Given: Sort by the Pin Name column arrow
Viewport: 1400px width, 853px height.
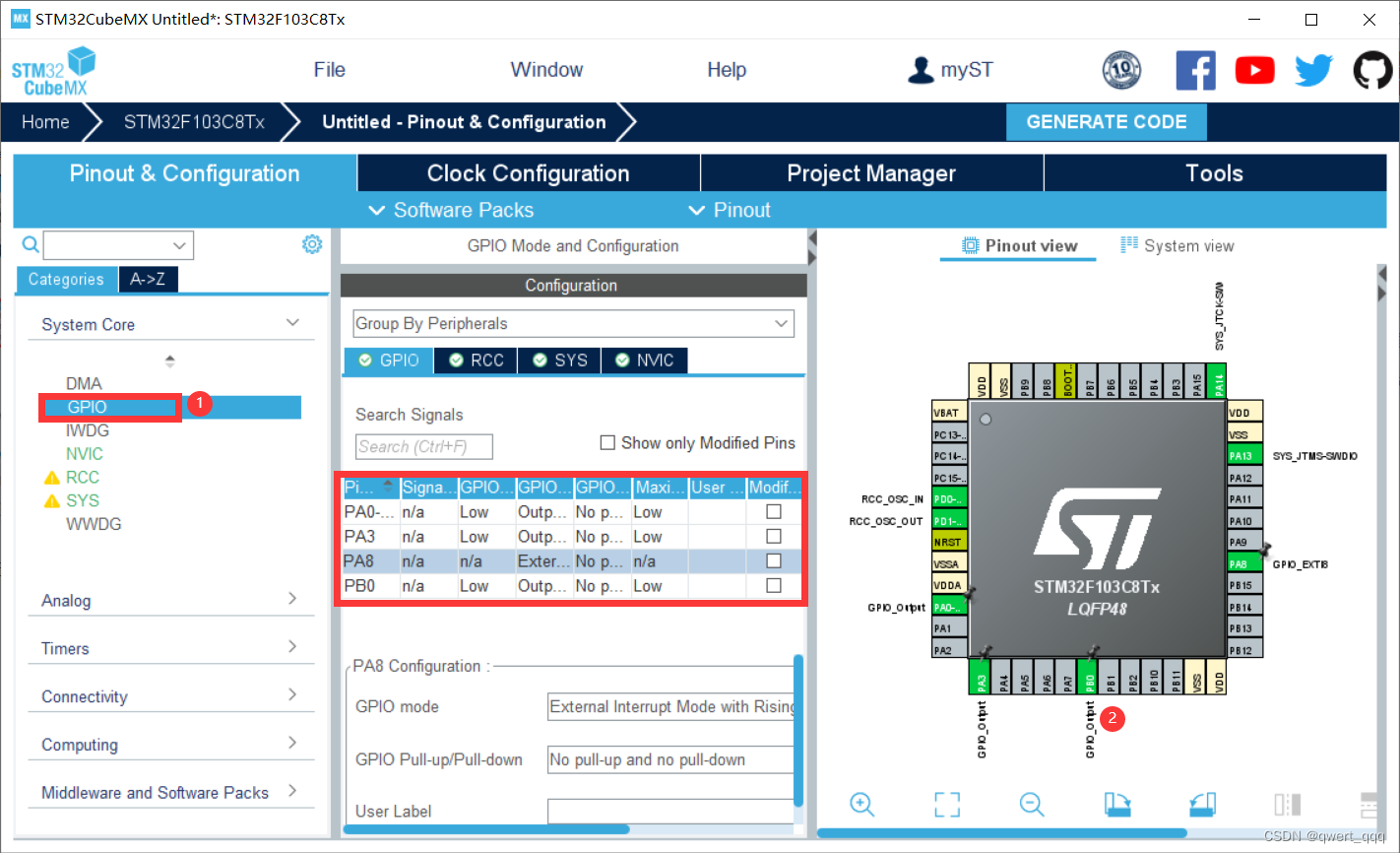Looking at the screenshot, I should [x=387, y=485].
